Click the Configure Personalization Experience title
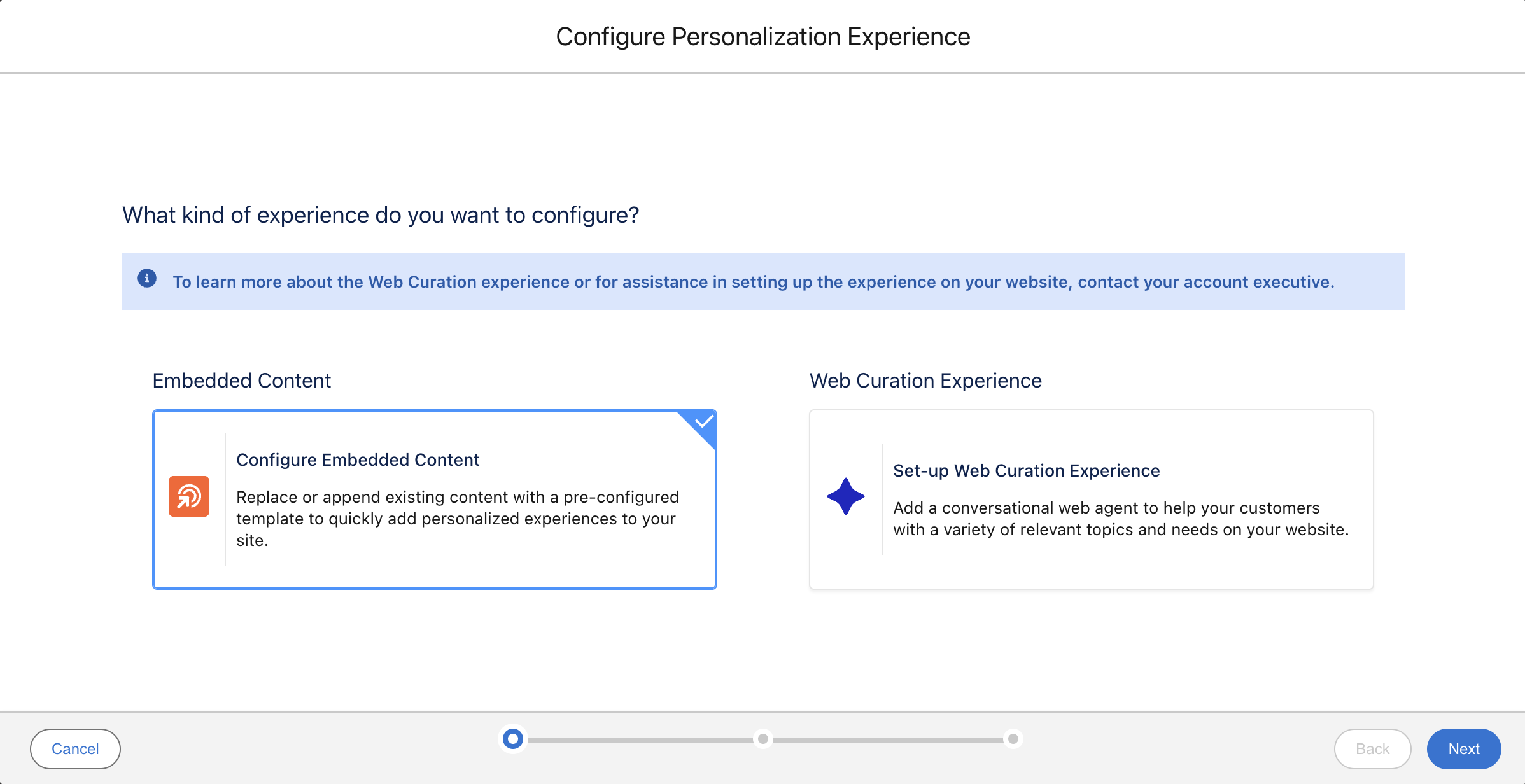 coord(762,36)
